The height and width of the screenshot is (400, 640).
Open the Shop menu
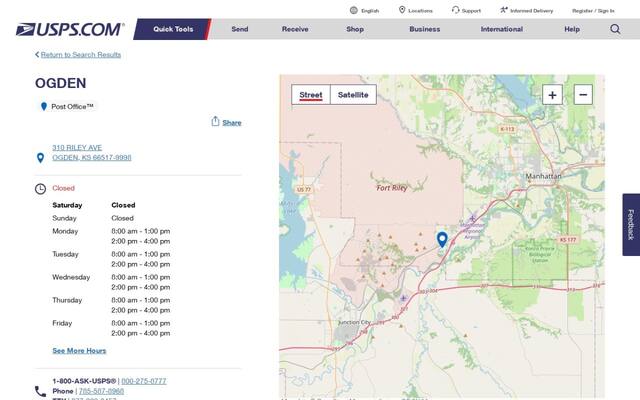[x=355, y=29]
